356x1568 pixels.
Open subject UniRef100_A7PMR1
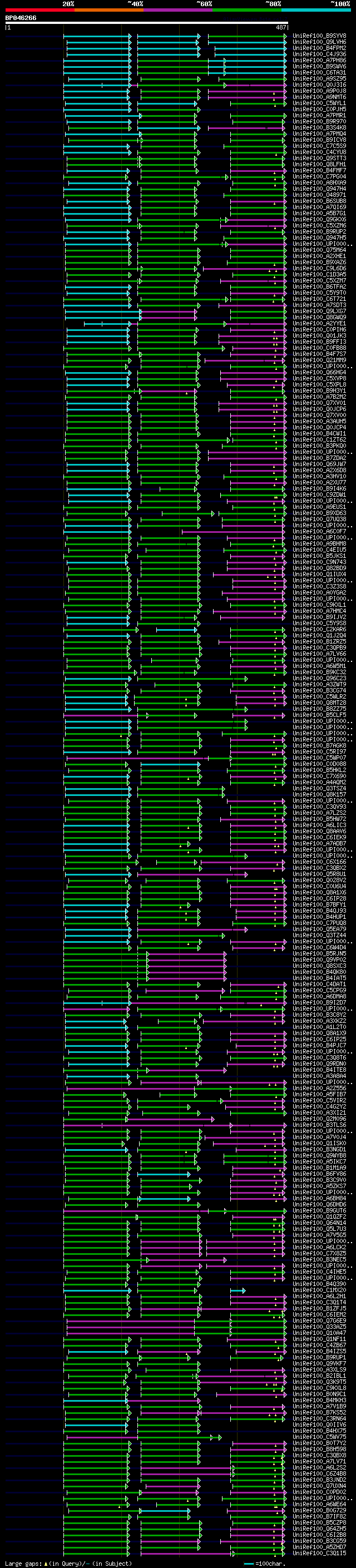(x=319, y=116)
